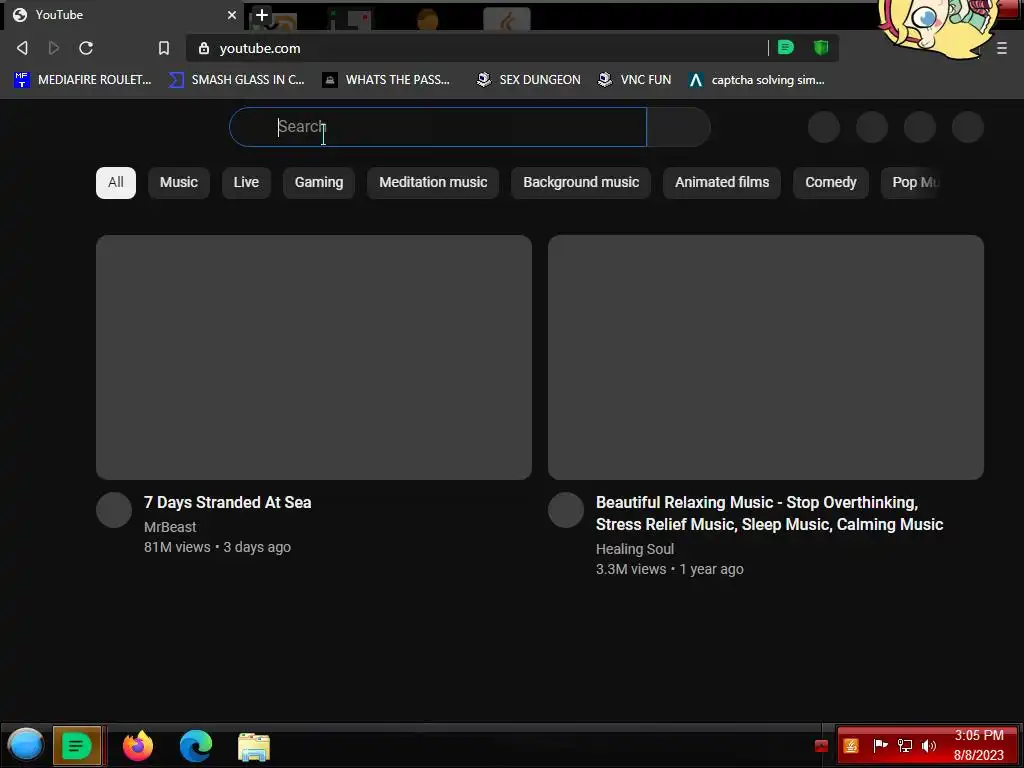View site info via the padlock icon

pos(204,48)
